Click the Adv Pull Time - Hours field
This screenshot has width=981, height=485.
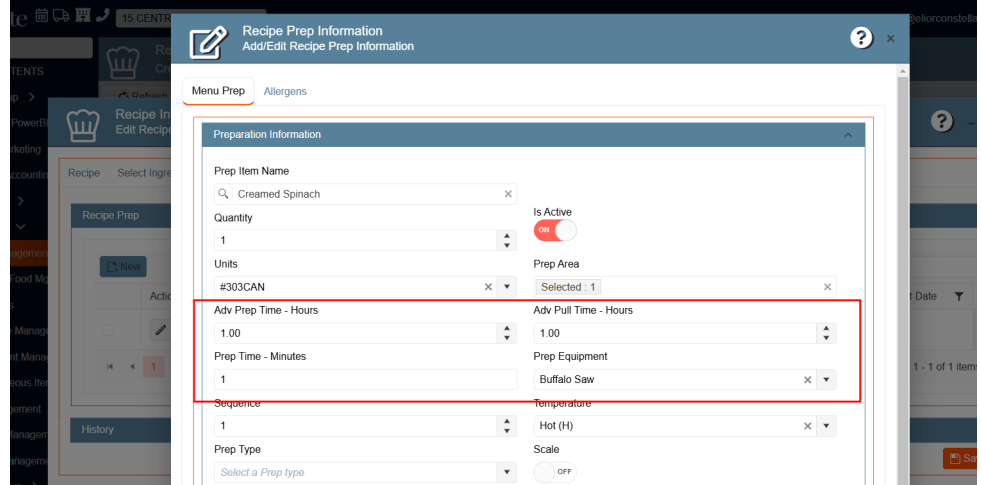click(x=675, y=333)
